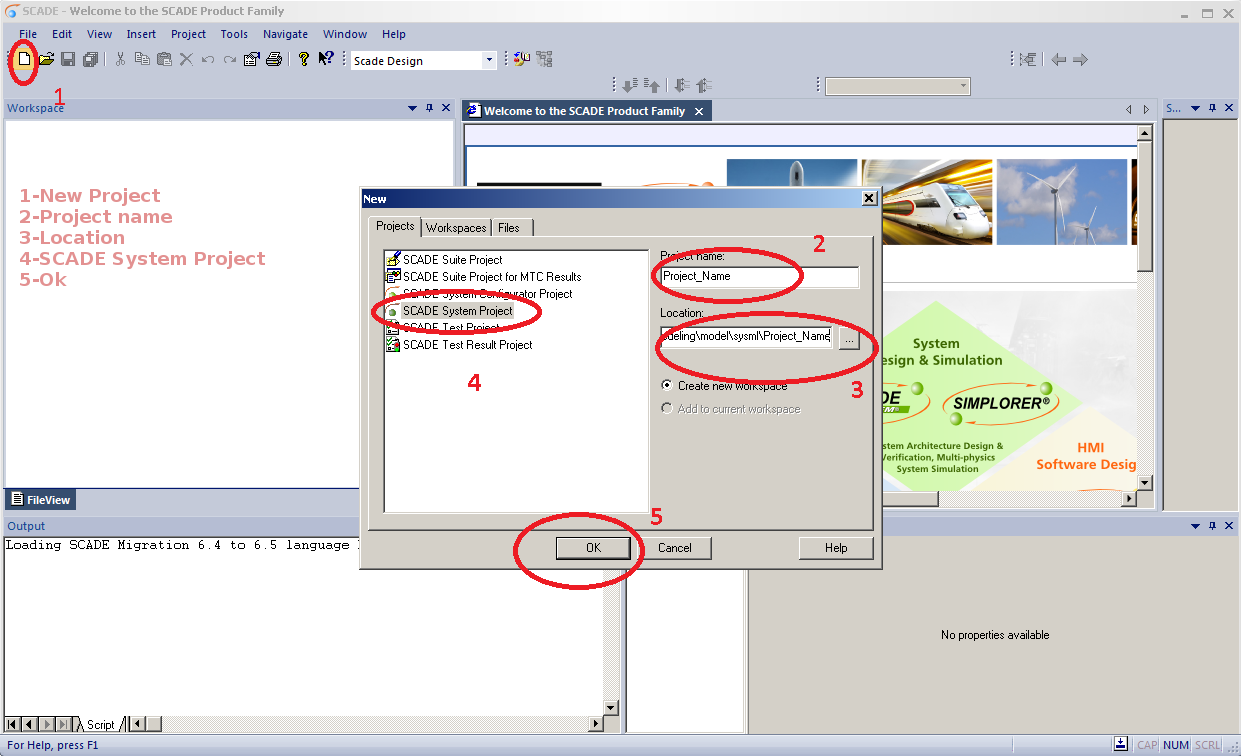Click the Delete X toolbar icon
The image size is (1241, 756).
pos(186,59)
